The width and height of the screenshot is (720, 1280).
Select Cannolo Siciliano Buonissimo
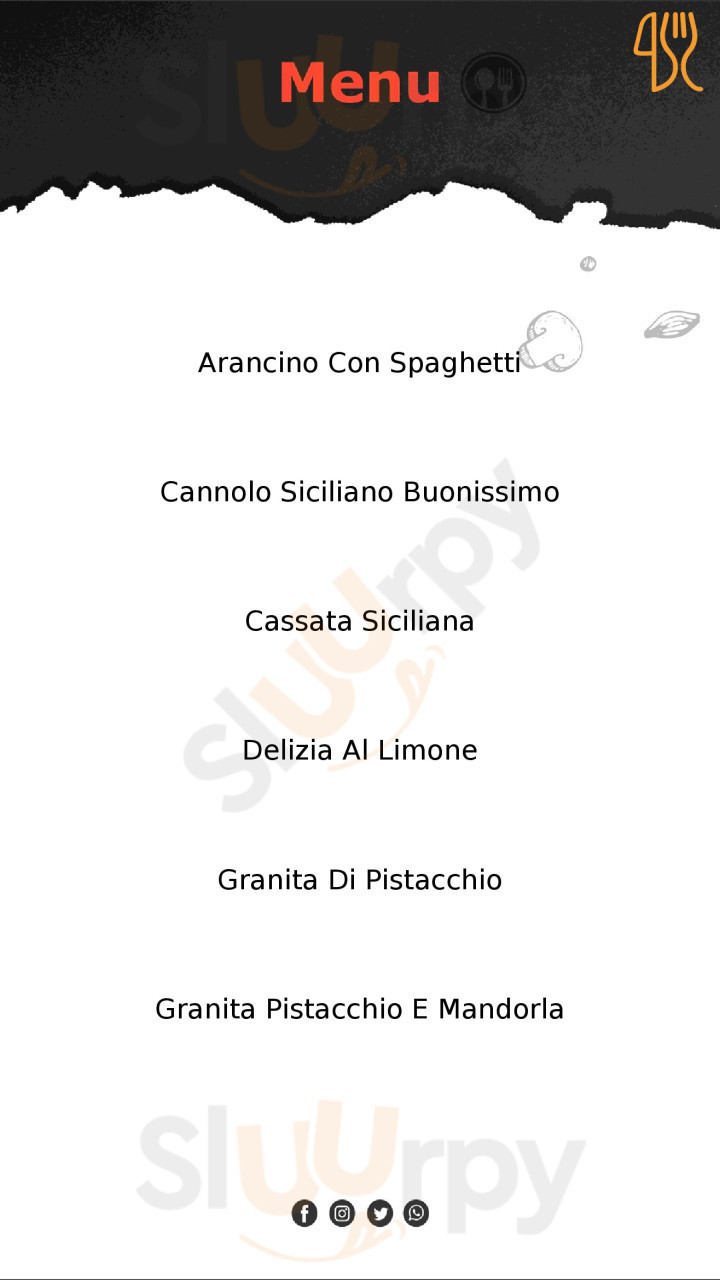click(359, 492)
